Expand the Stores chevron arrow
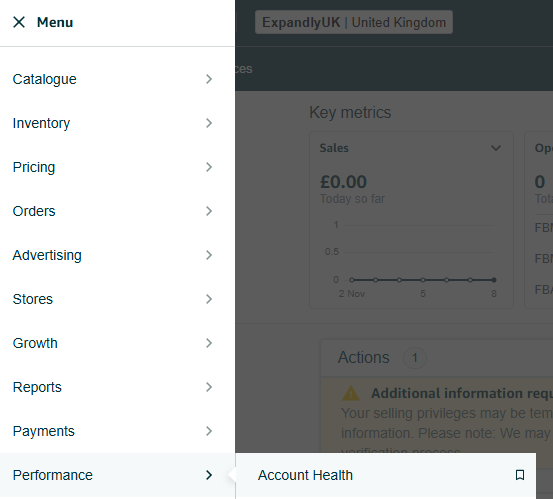 click(x=209, y=299)
